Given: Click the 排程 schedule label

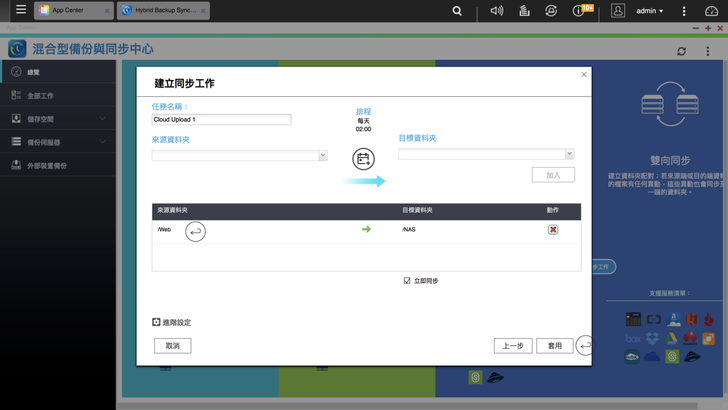Looking at the screenshot, I should click(x=363, y=111).
